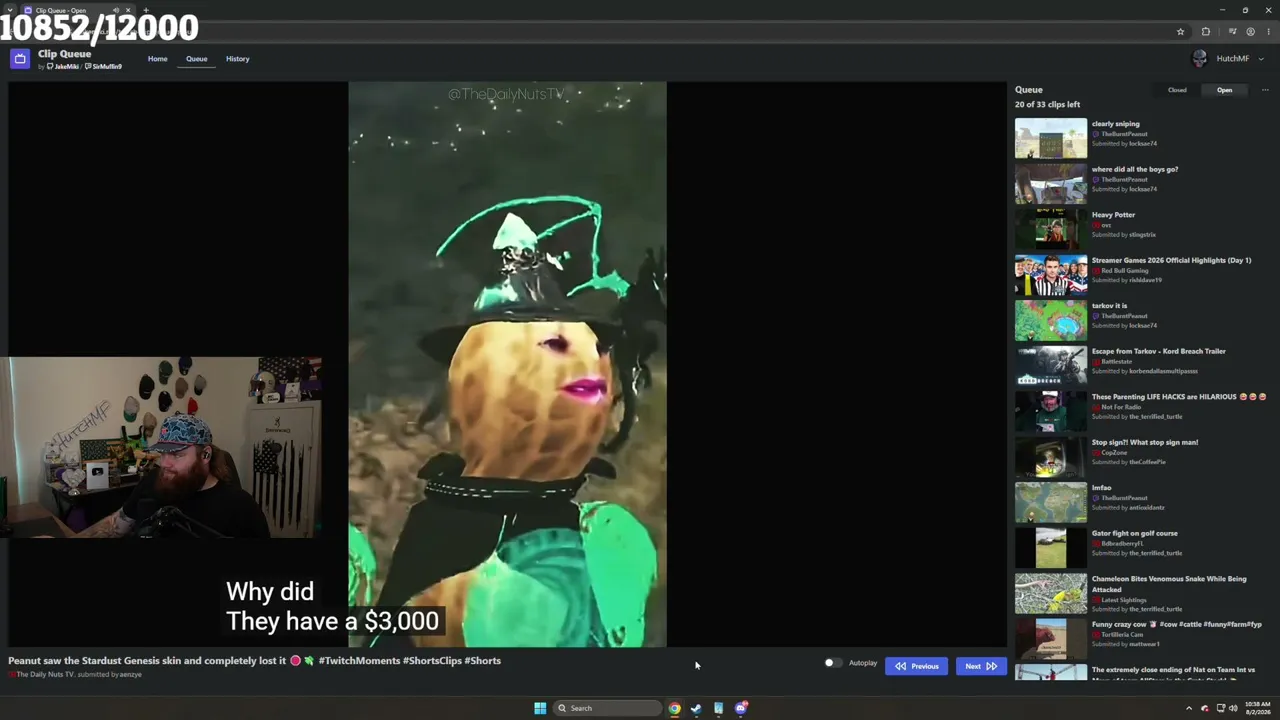Image resolution: width=1280 pixels, height=720 pixels.
Task: Click 'Gator fight on golf course' title
Action: click(1135, 533)
